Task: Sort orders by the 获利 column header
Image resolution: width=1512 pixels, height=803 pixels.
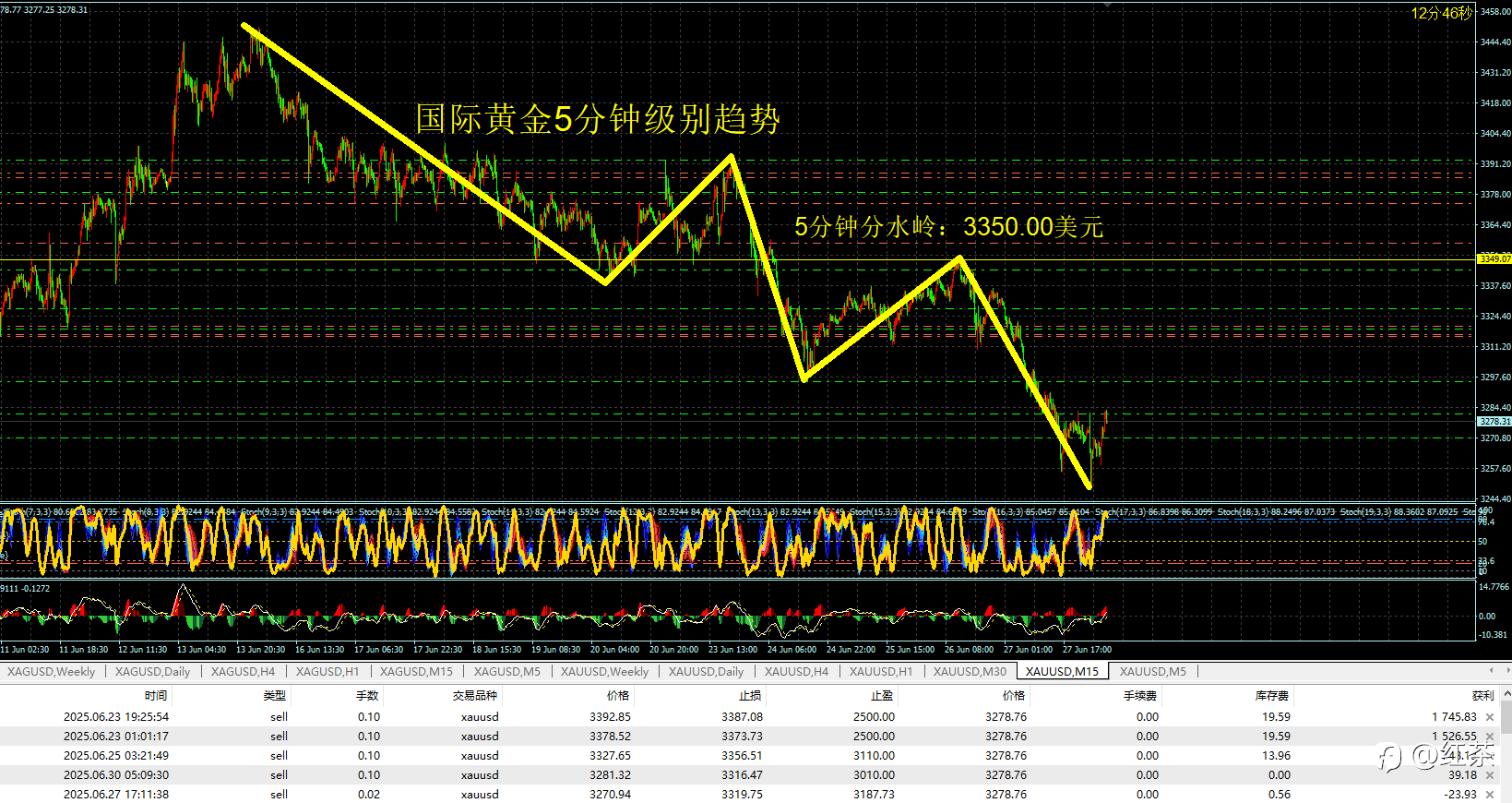Action: pyautogui.click(x=1482, y=696)
